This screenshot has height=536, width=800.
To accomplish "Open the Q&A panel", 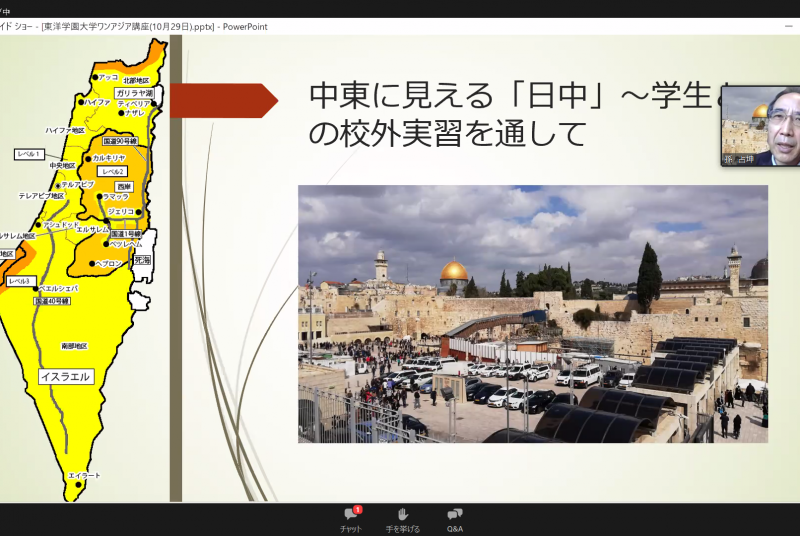I will pyautogui.click(x=455, y=520).
